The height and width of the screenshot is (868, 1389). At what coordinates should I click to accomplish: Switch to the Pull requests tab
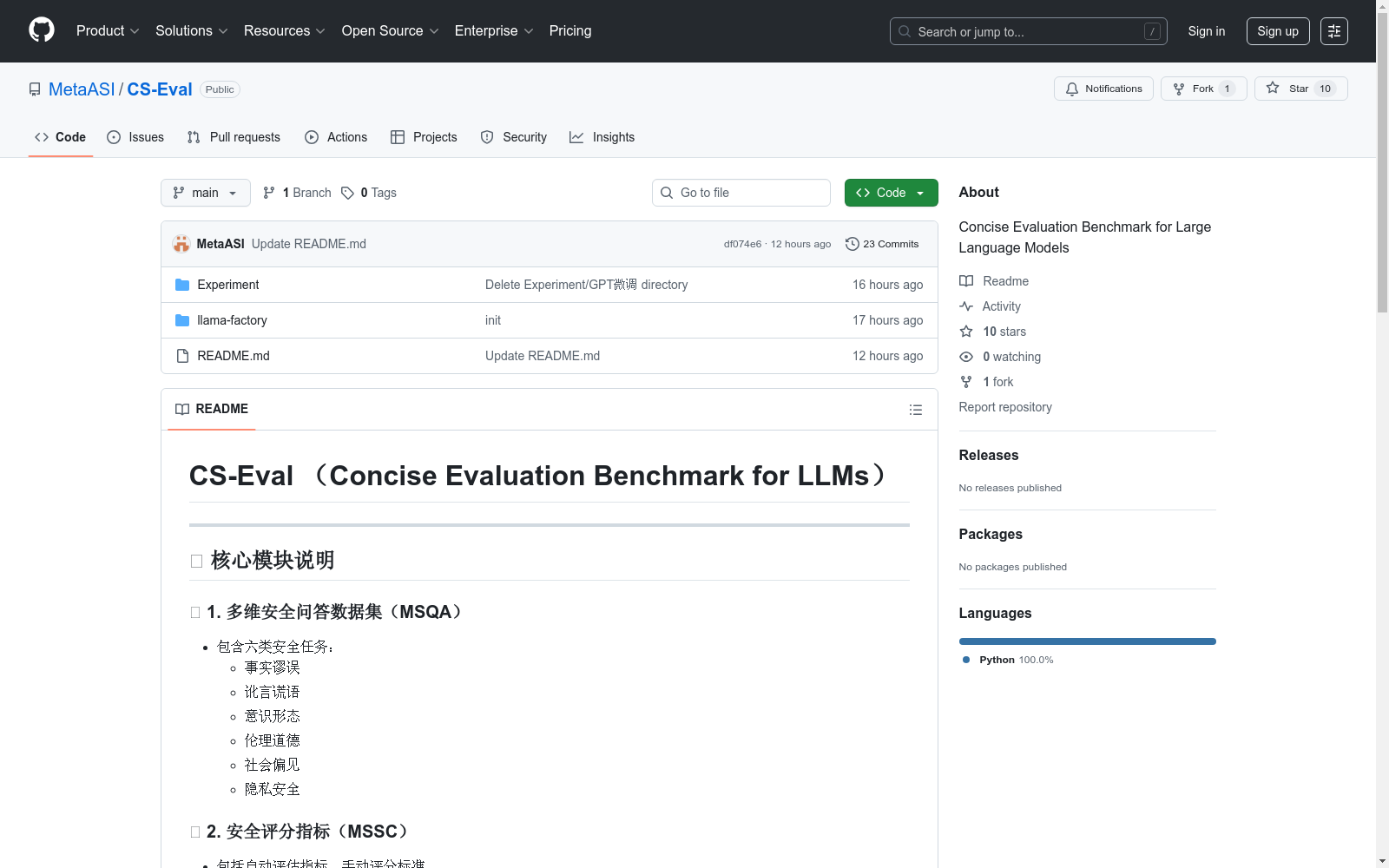233,136
